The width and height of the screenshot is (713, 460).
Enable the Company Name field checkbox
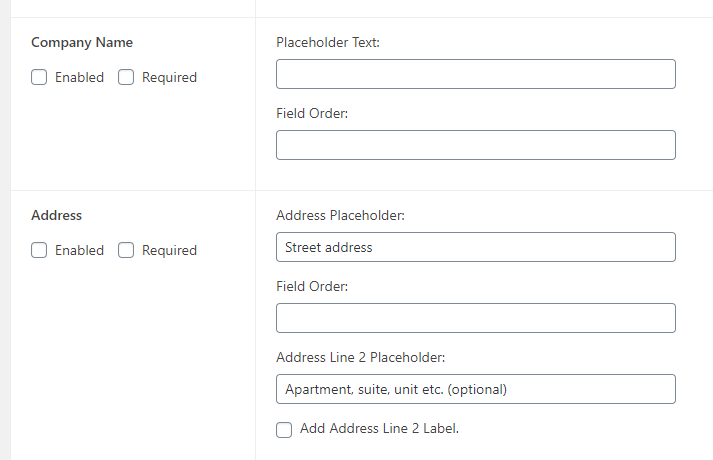tap(39, 77)
